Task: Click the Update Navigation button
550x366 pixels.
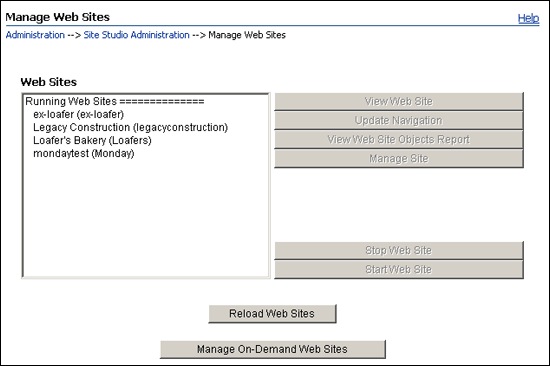Action: 399,120
